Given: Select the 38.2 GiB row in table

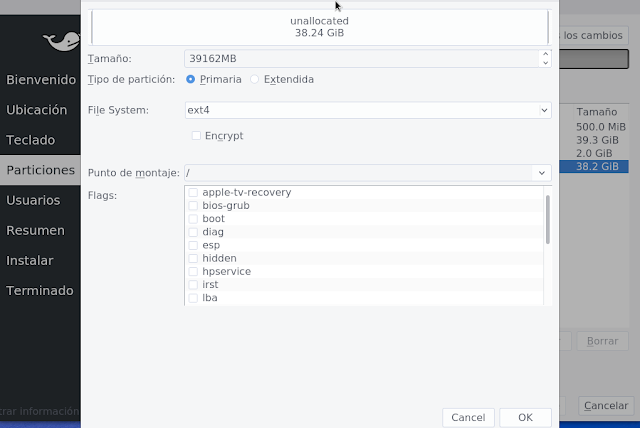Looking at the screenshot, I should (594, 166).
